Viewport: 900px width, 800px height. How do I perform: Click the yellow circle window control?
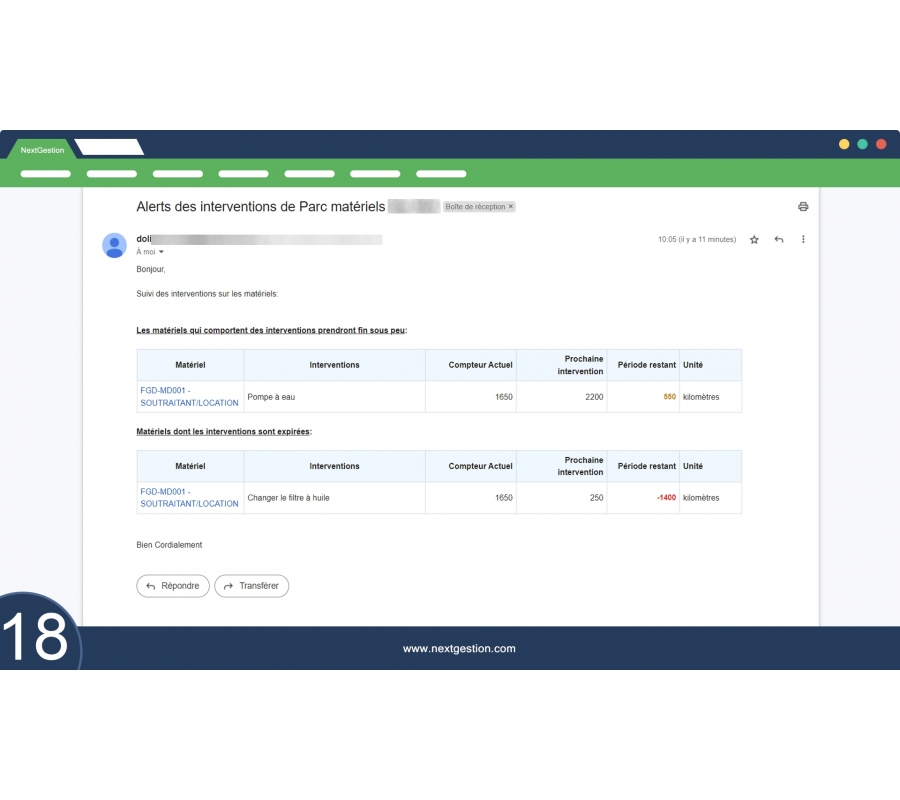(x=844, y=144)
